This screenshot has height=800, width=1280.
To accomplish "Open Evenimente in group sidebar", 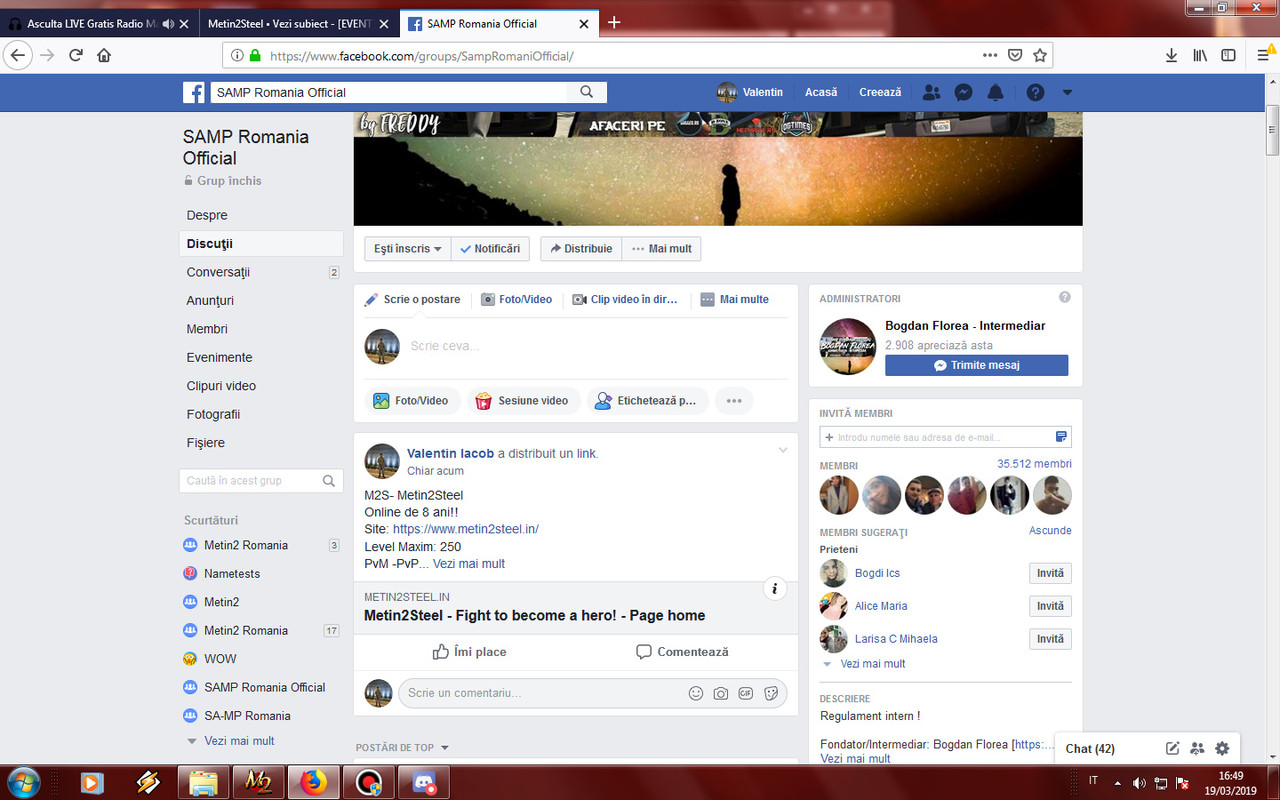I will [219, 357].
